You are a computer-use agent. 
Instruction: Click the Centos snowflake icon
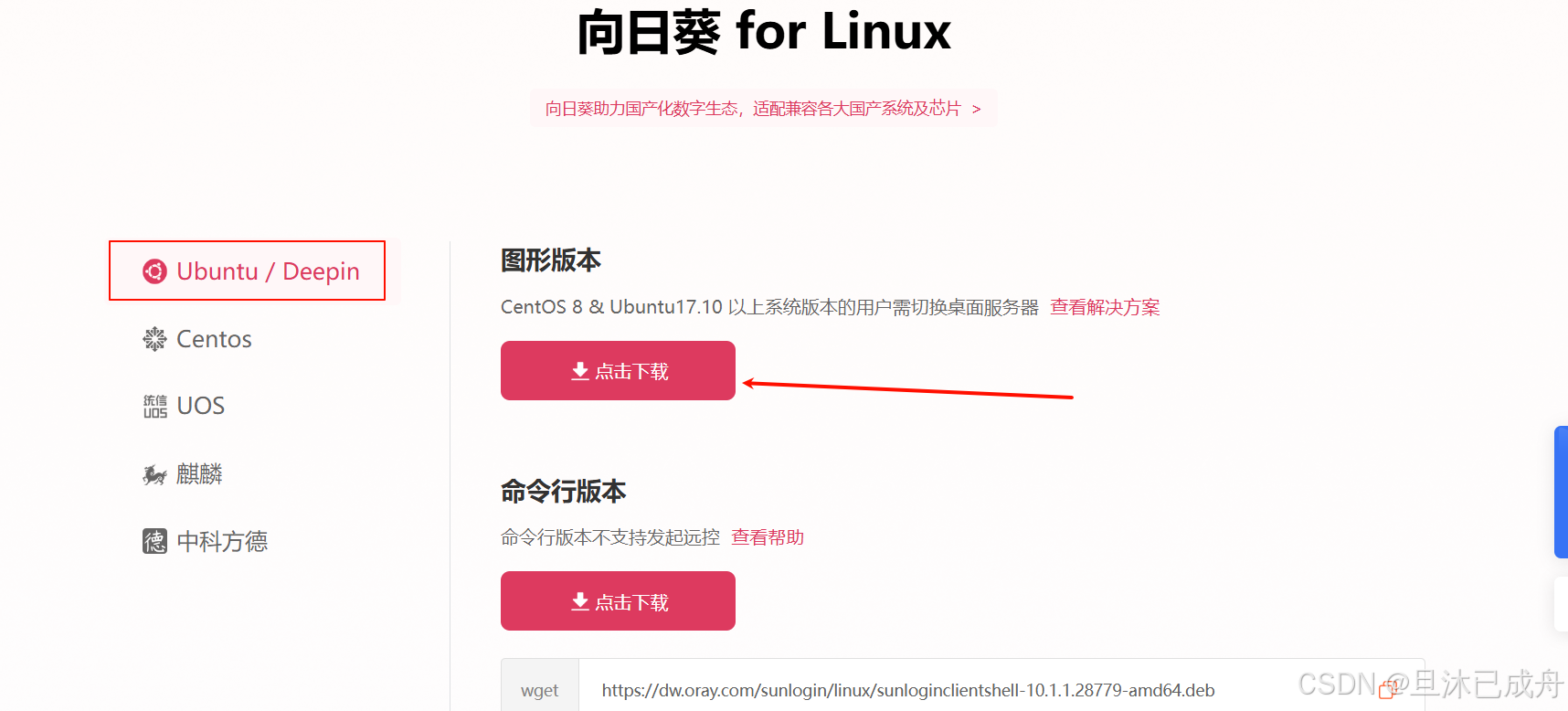point(154,339)
